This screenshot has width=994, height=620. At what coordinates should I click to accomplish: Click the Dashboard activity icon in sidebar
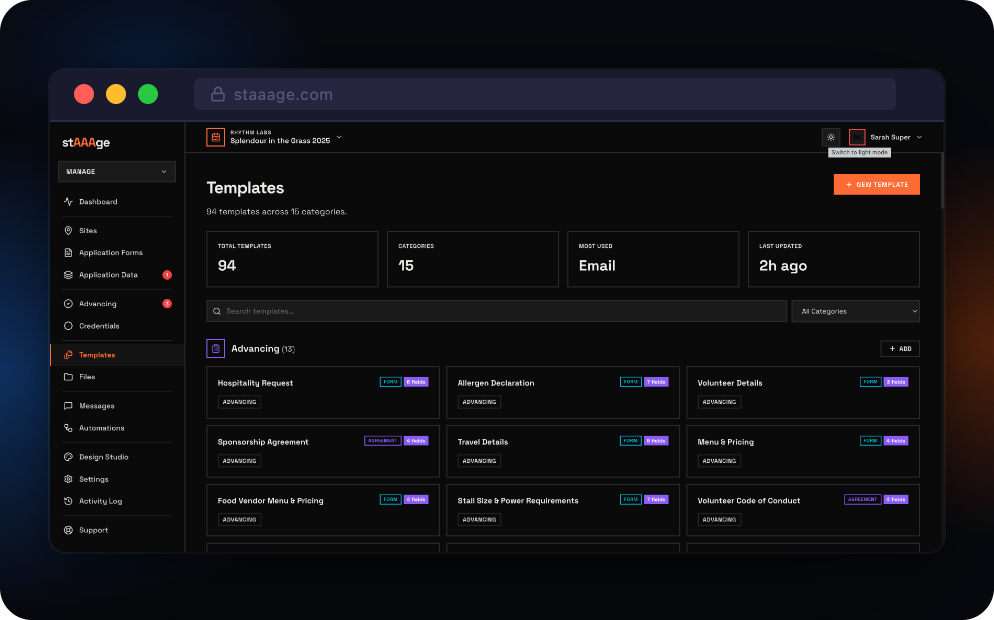click(x=68, y=202)
